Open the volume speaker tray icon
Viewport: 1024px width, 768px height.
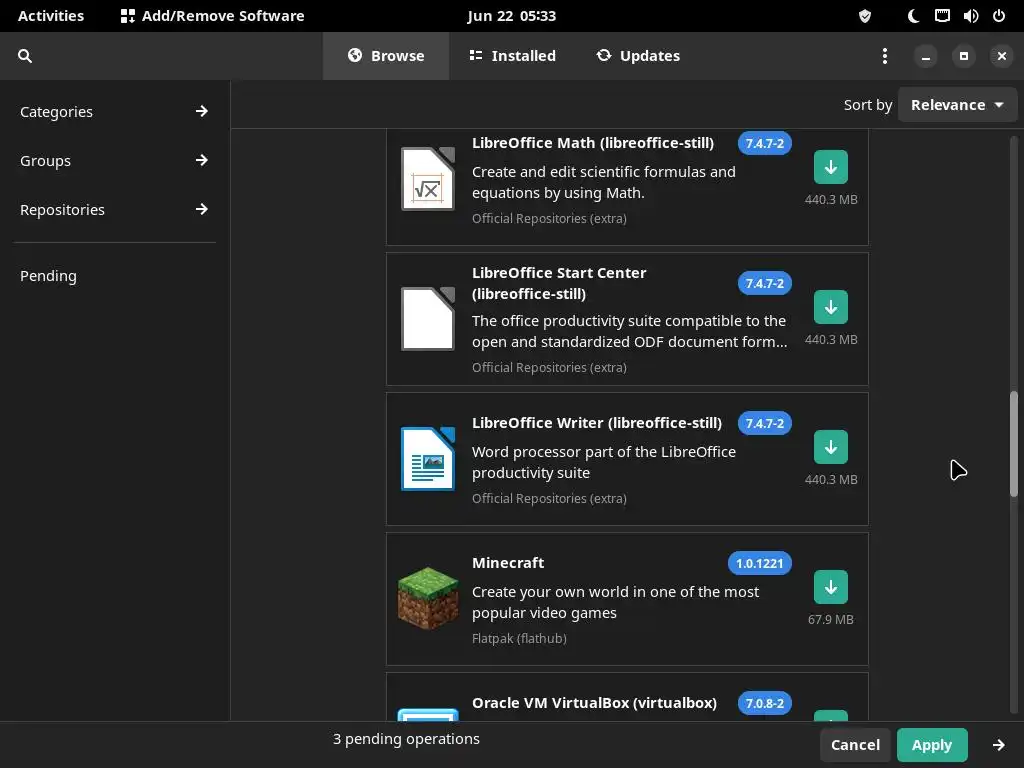970,16
